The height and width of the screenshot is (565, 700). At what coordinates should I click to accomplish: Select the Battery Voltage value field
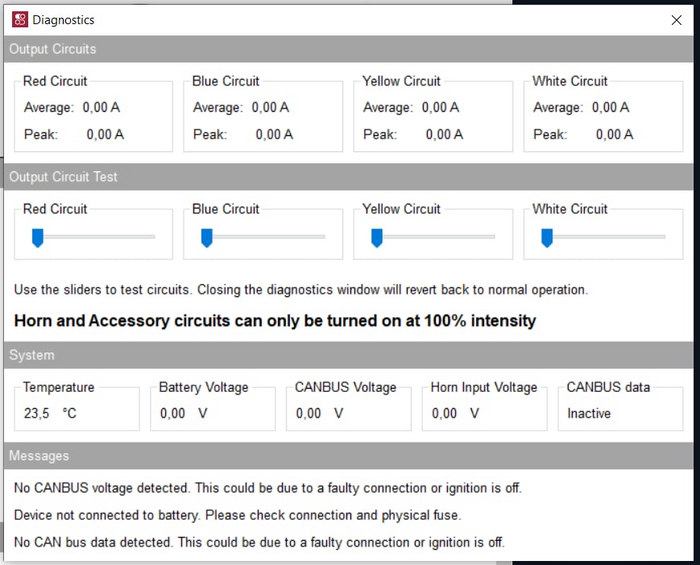pyautogui.click(x=183, y=413)
